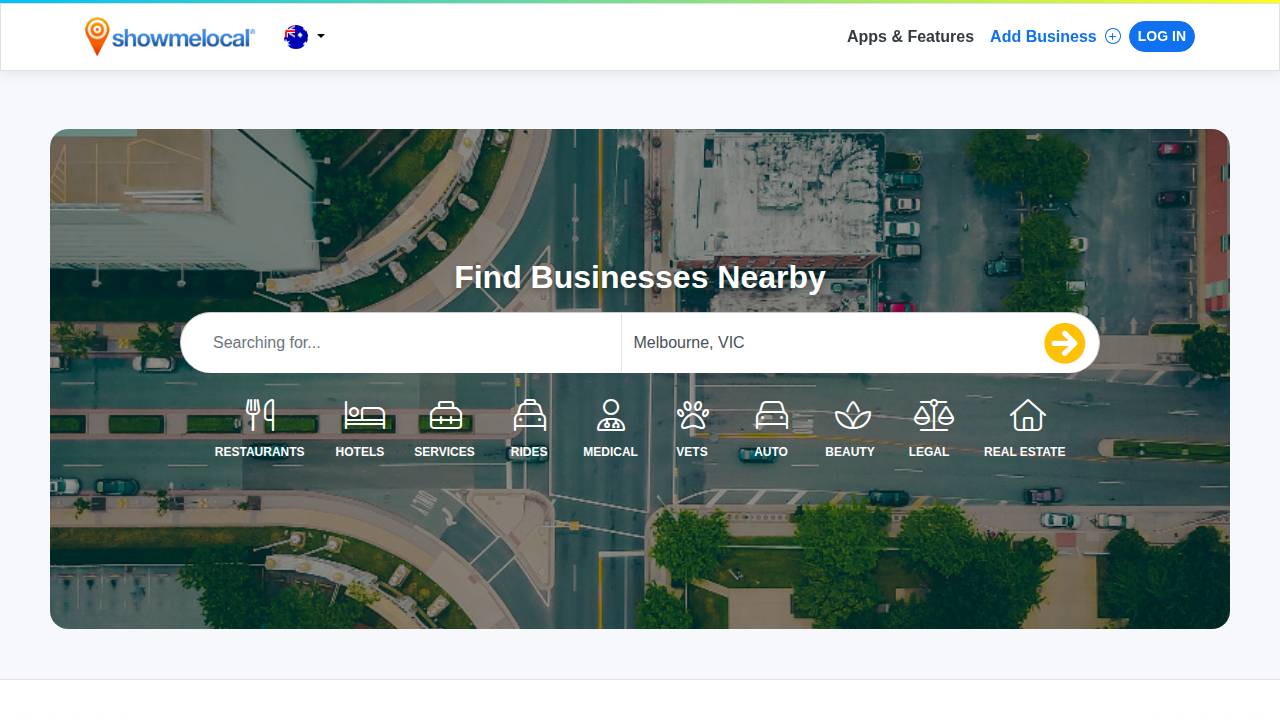Select the Beauty lotus icon

point(852,415)
